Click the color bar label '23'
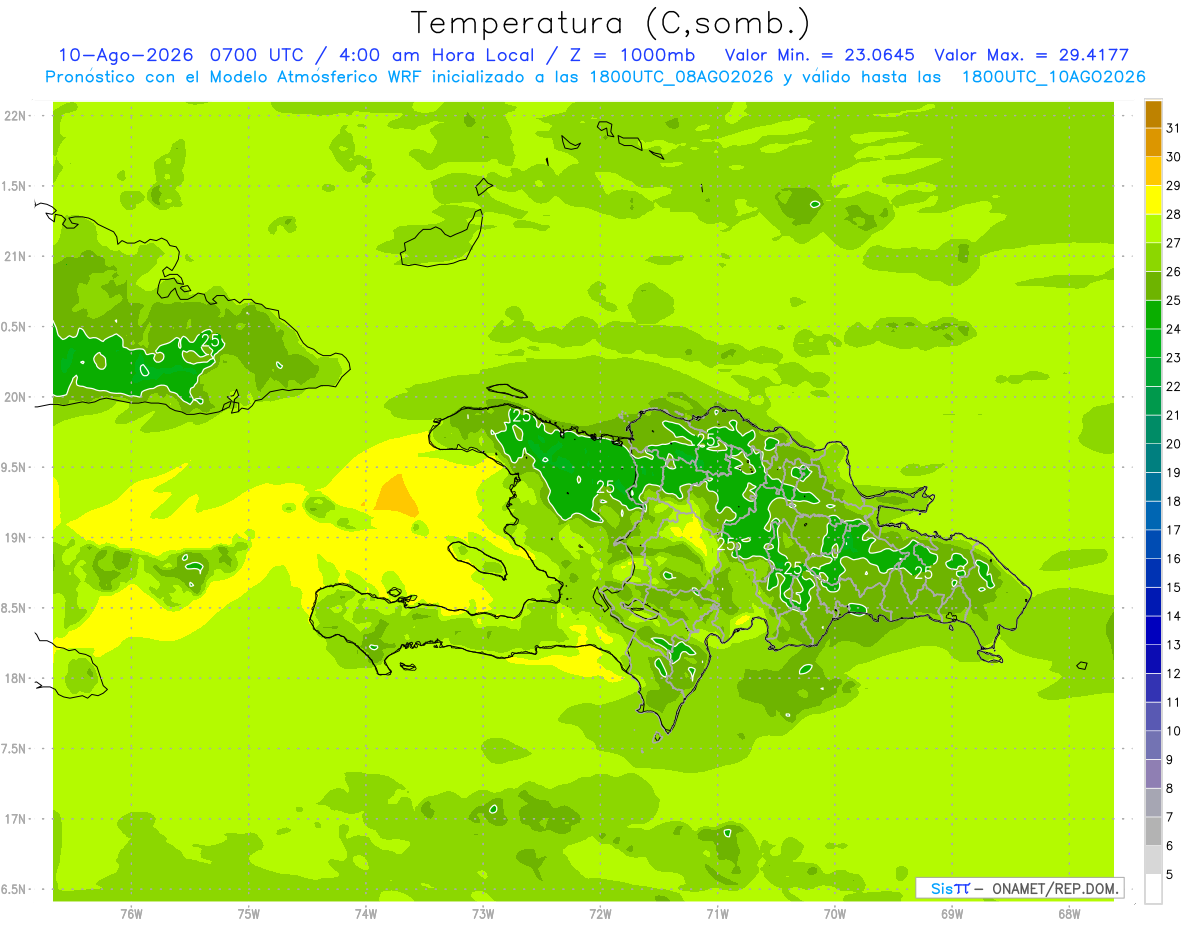Viewport: 1200px width, 927px height. click(1174, 358)
